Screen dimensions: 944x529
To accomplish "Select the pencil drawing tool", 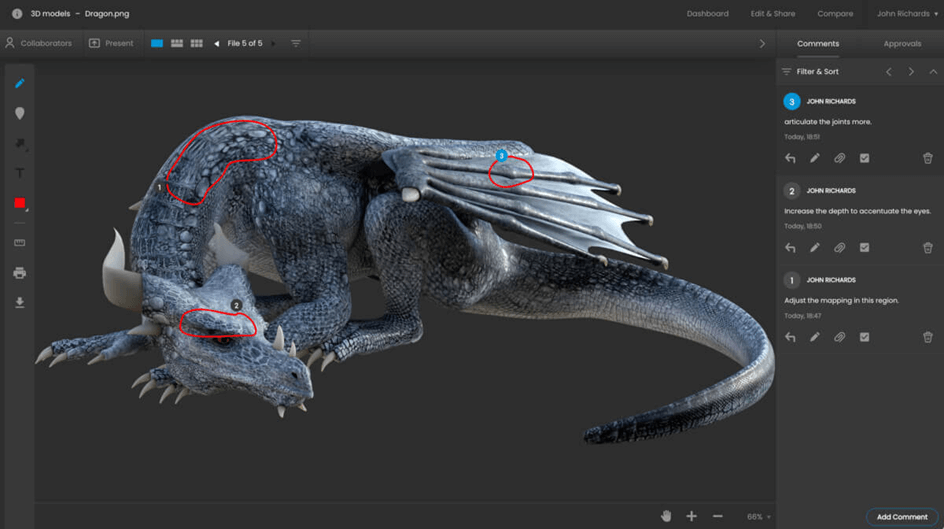I will point(20,84).
